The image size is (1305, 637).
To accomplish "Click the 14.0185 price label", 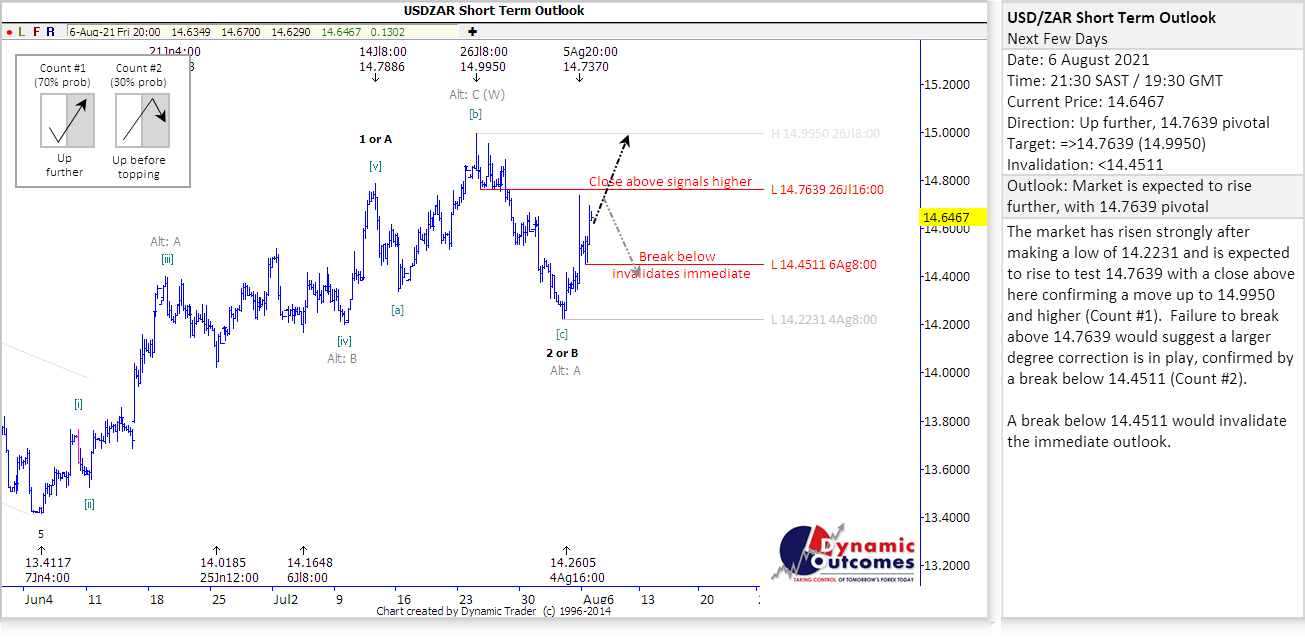I will pos(221,562).
